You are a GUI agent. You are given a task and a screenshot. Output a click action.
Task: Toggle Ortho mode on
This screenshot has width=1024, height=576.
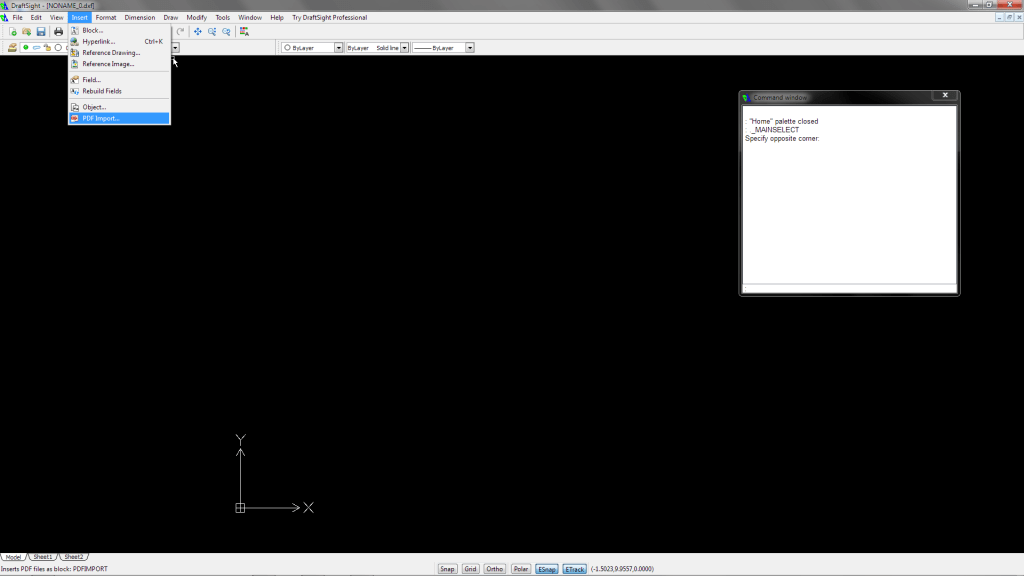click(494, 568)
